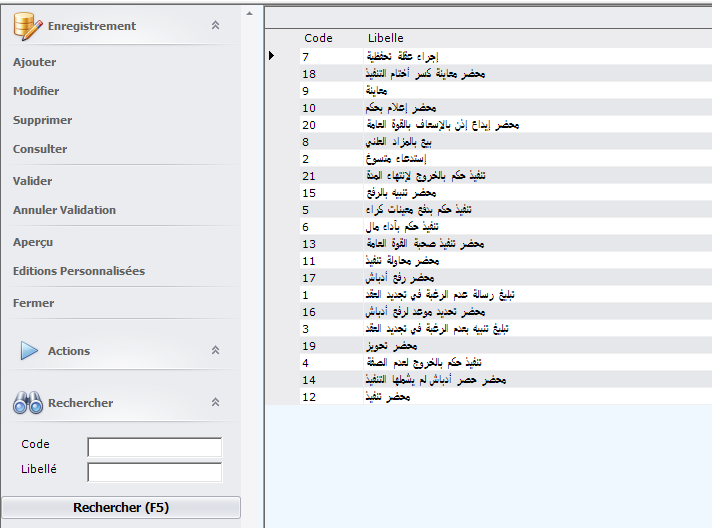Click the sidebar scroll up arrow
Image resolution: width=712 pixels, height=528 pixels.
click(x=249, y=14)
